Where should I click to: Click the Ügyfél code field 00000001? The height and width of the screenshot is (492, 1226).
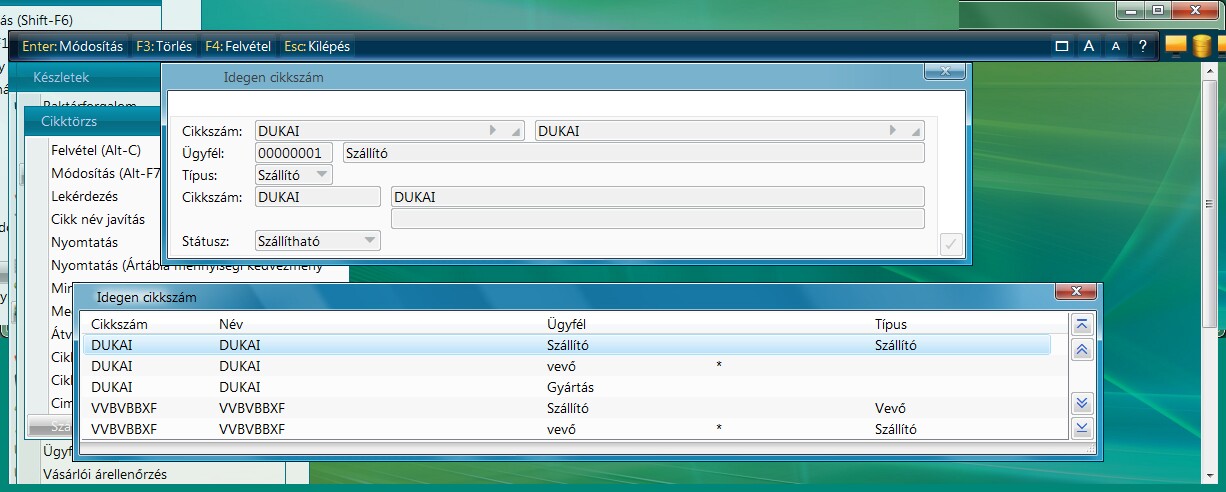coord(294,153)
